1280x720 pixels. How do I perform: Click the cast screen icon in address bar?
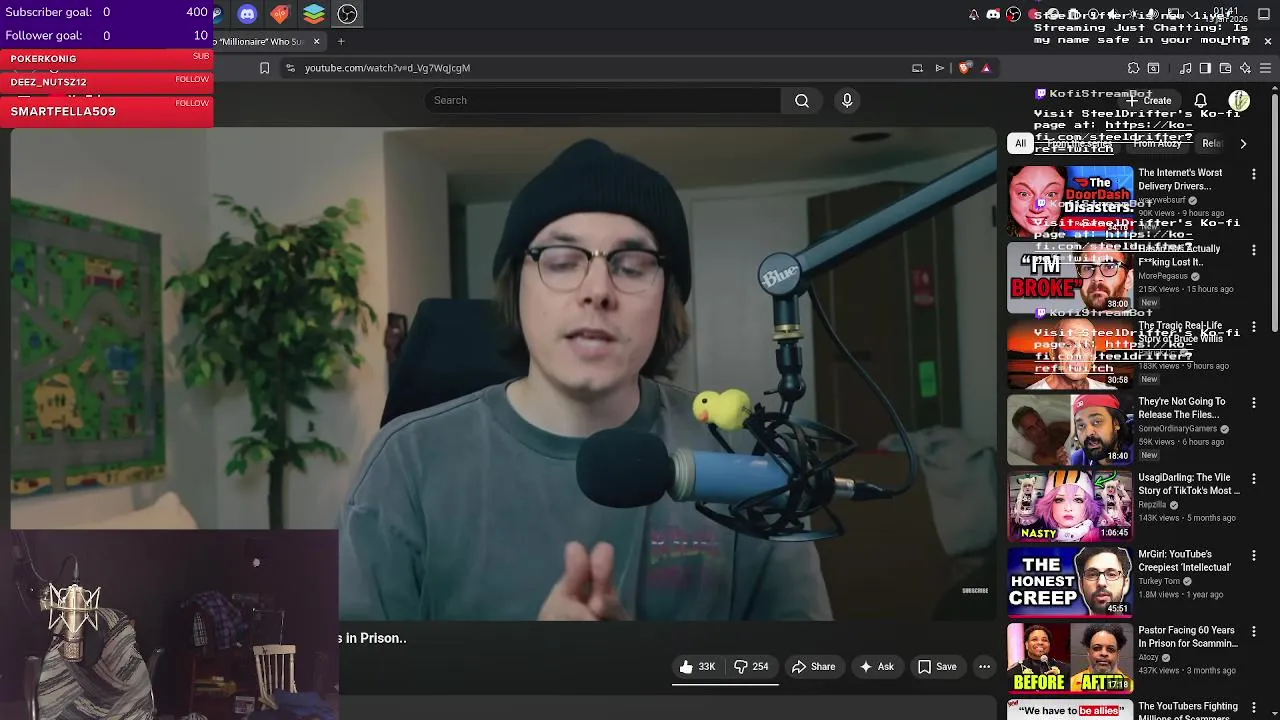point(917,68)
